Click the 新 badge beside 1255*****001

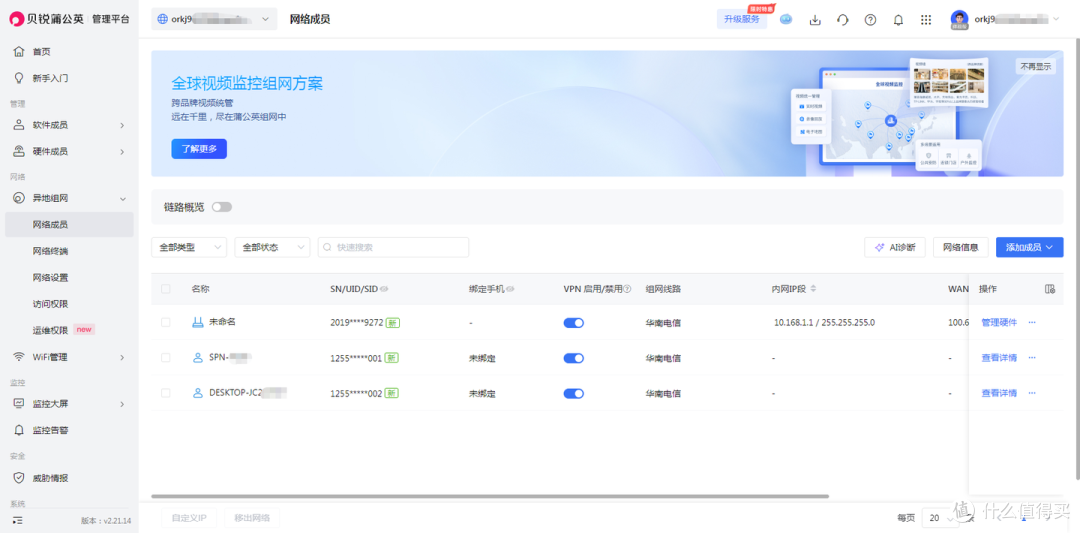pyautogui.click(x=391, y=358)
